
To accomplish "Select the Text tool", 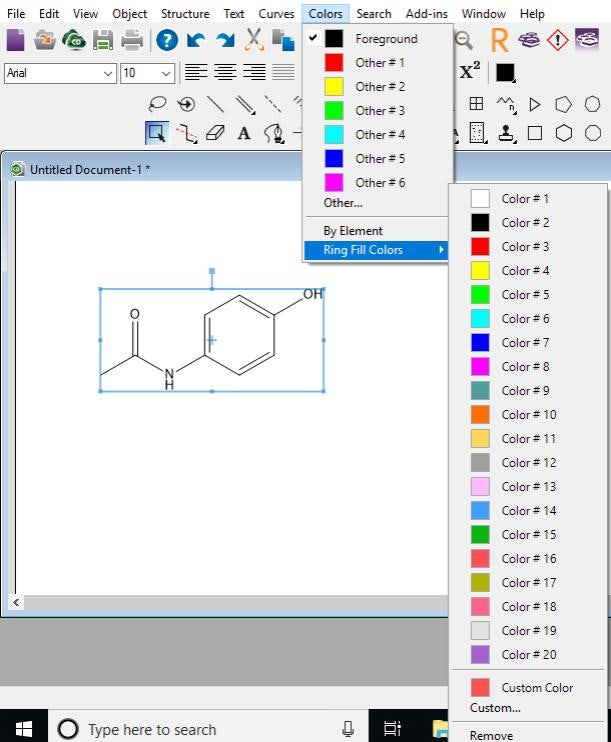I will (244, 133).
